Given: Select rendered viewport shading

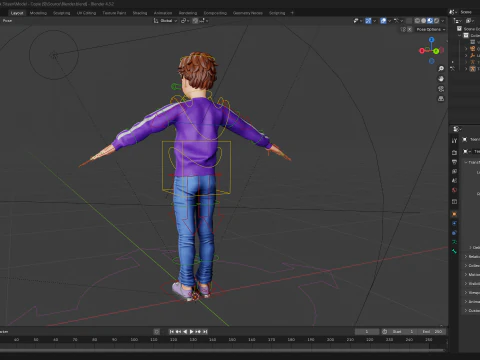Looking at the screenshot, I should point(436,21).
